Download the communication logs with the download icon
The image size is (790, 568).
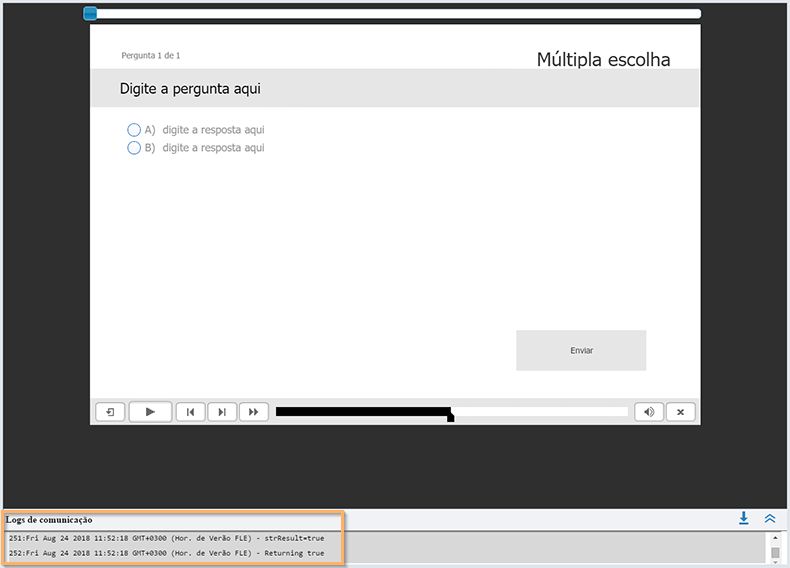[x=744, y=518]
